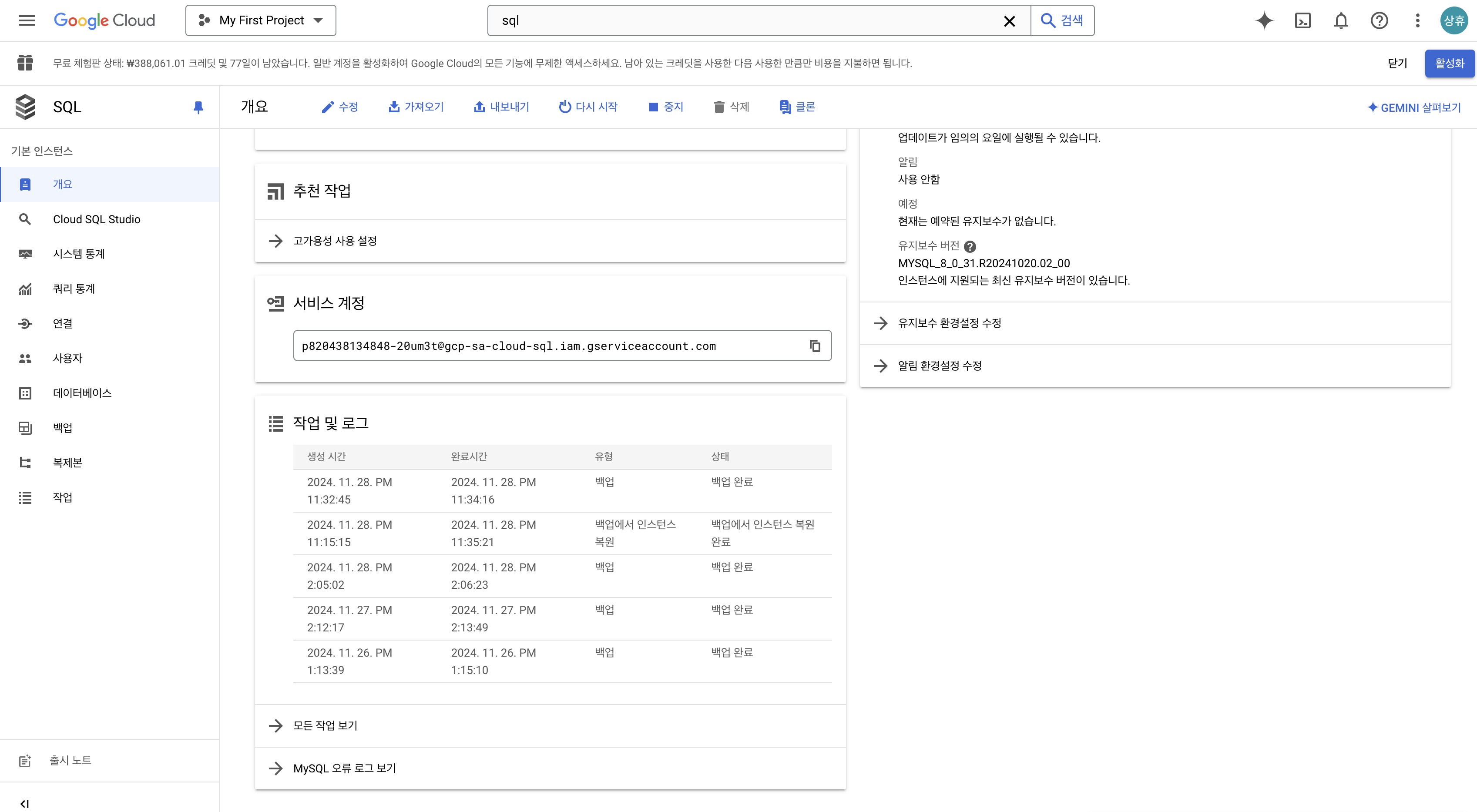Click 모든 작업 보기 link
The height and width of the screenshot is (812, 1477).
pos(551,725)
